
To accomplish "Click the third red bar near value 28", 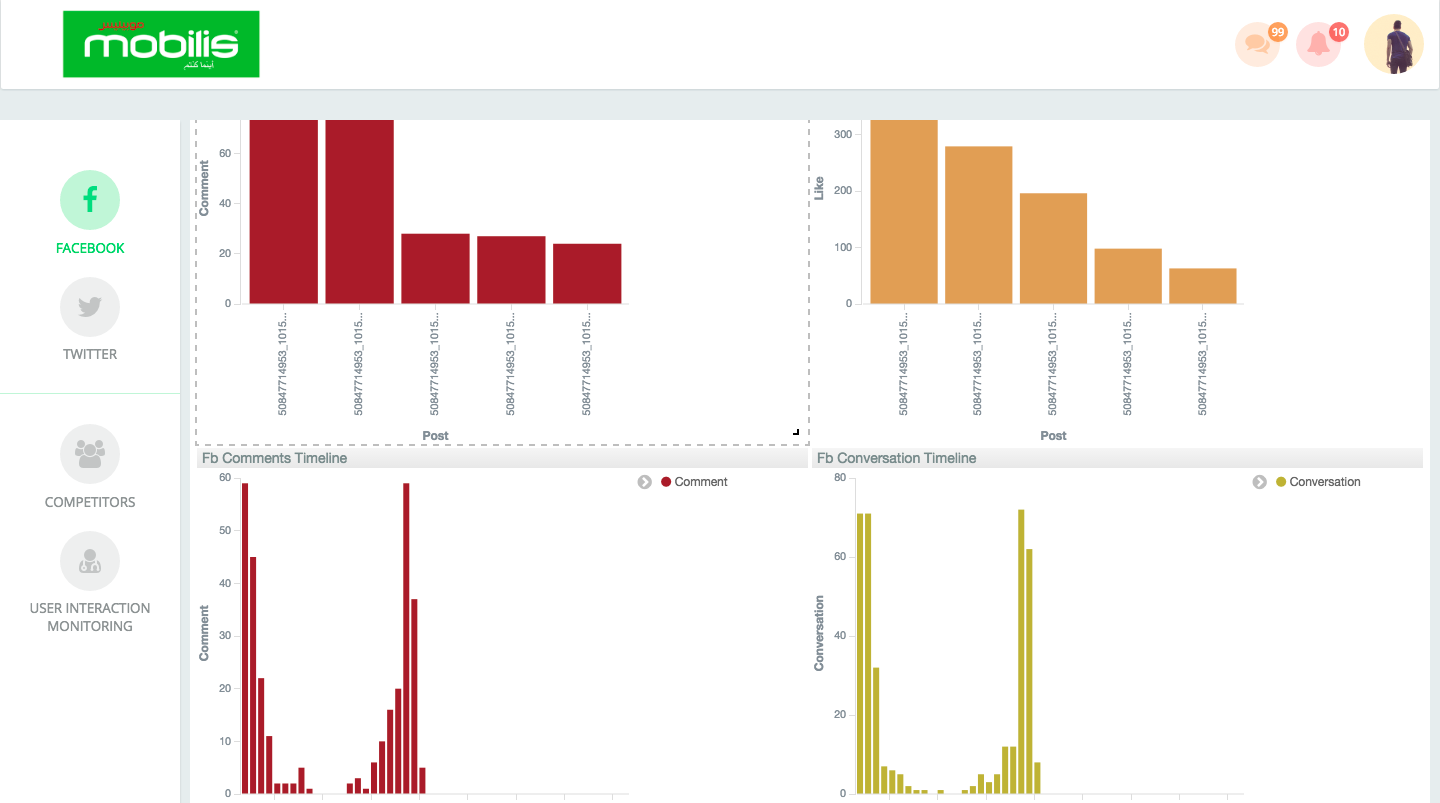I will pyautogui.click(x=435, y=268).
